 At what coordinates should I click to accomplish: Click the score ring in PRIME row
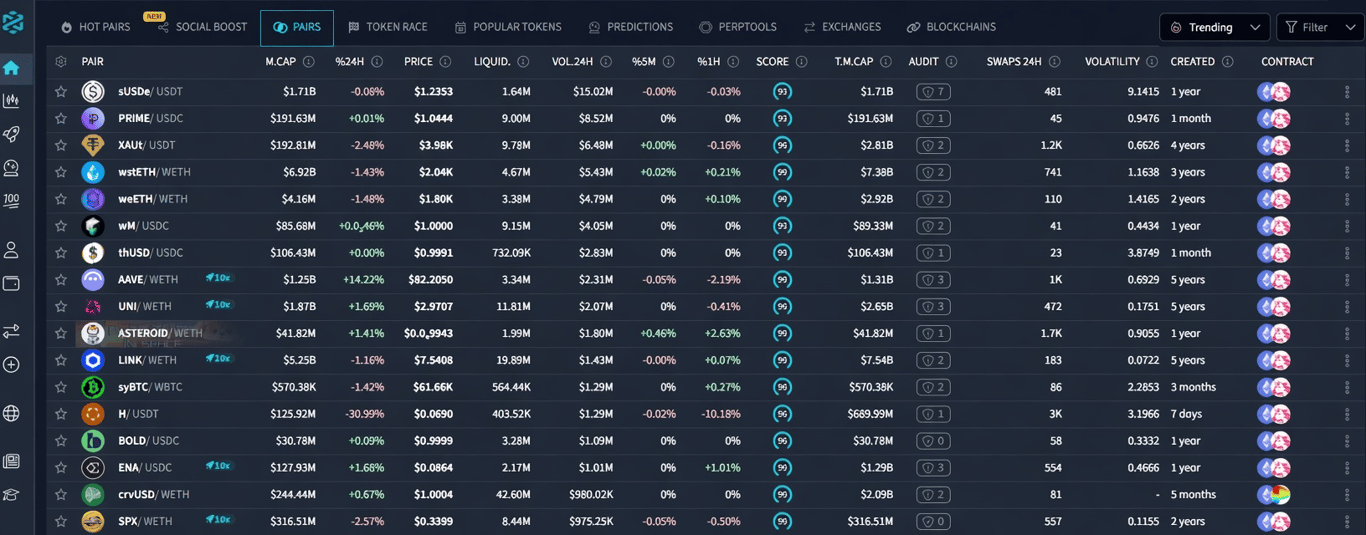point(783,118)
